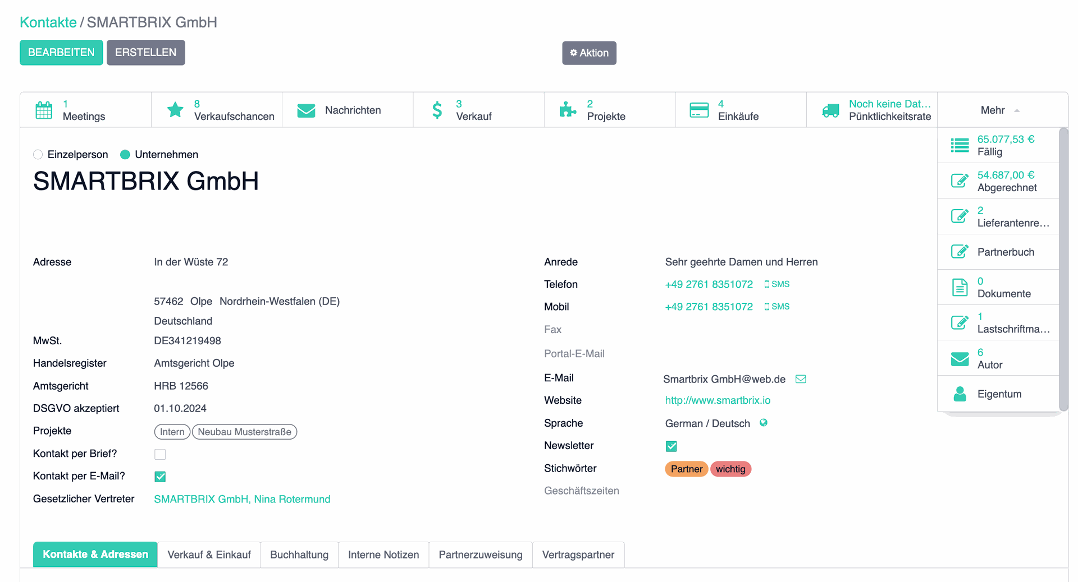Open the Buchhaltung tab

pos(299,555)
